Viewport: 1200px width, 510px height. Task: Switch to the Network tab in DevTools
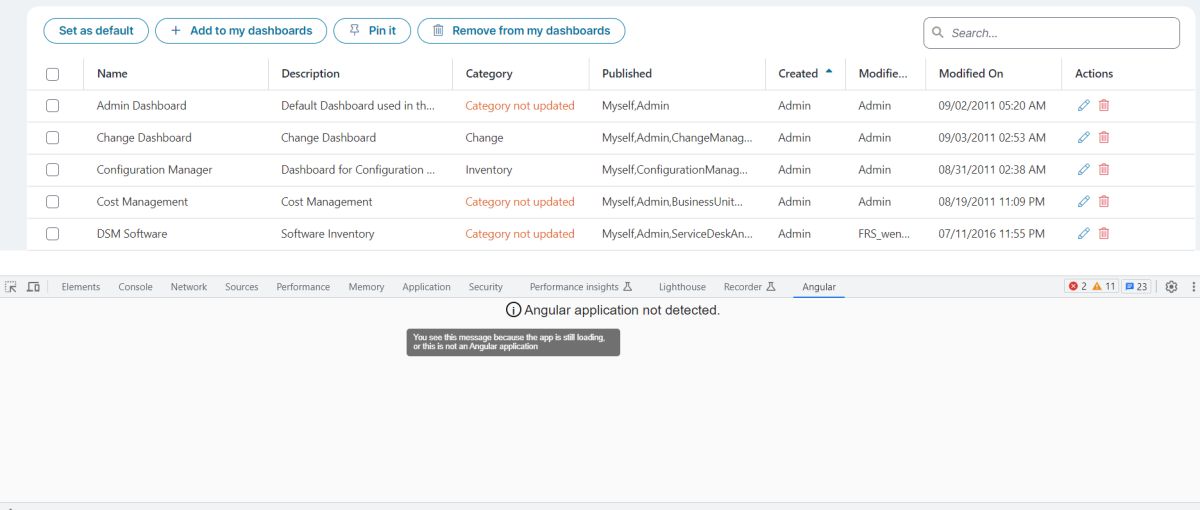point(189,287)
